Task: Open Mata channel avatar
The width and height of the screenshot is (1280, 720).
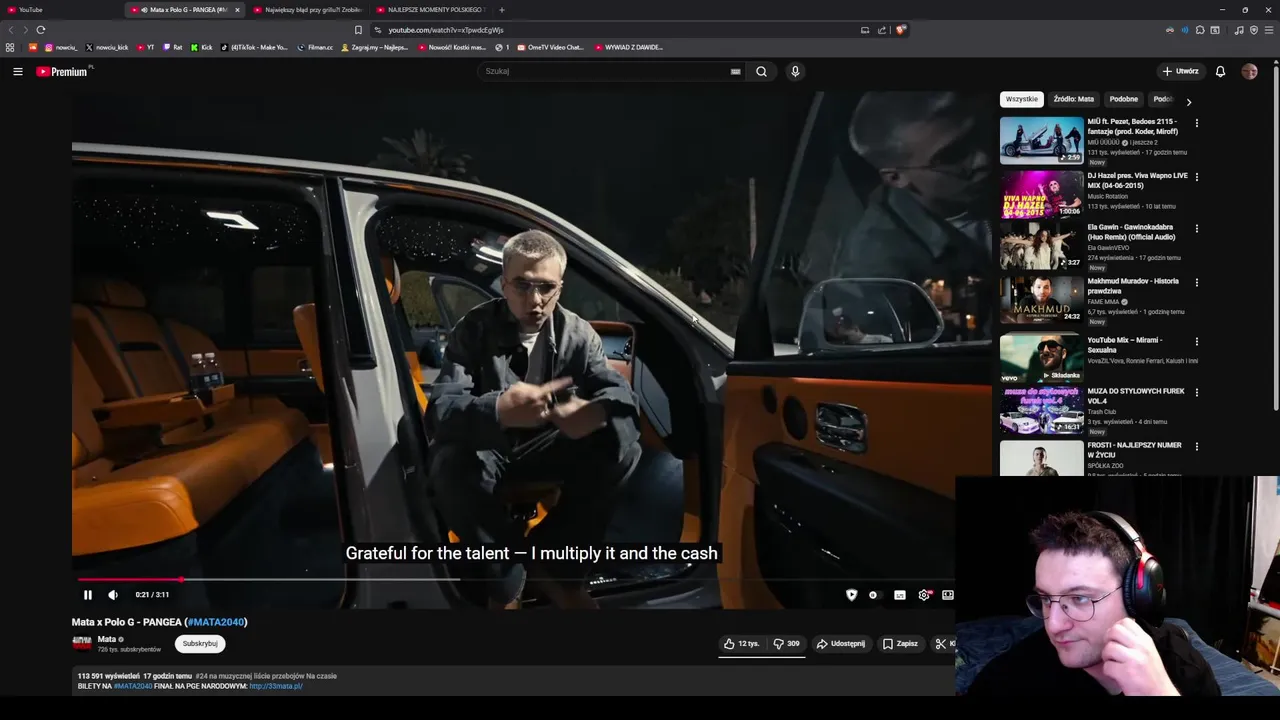Action: click(x=82, y=644)
